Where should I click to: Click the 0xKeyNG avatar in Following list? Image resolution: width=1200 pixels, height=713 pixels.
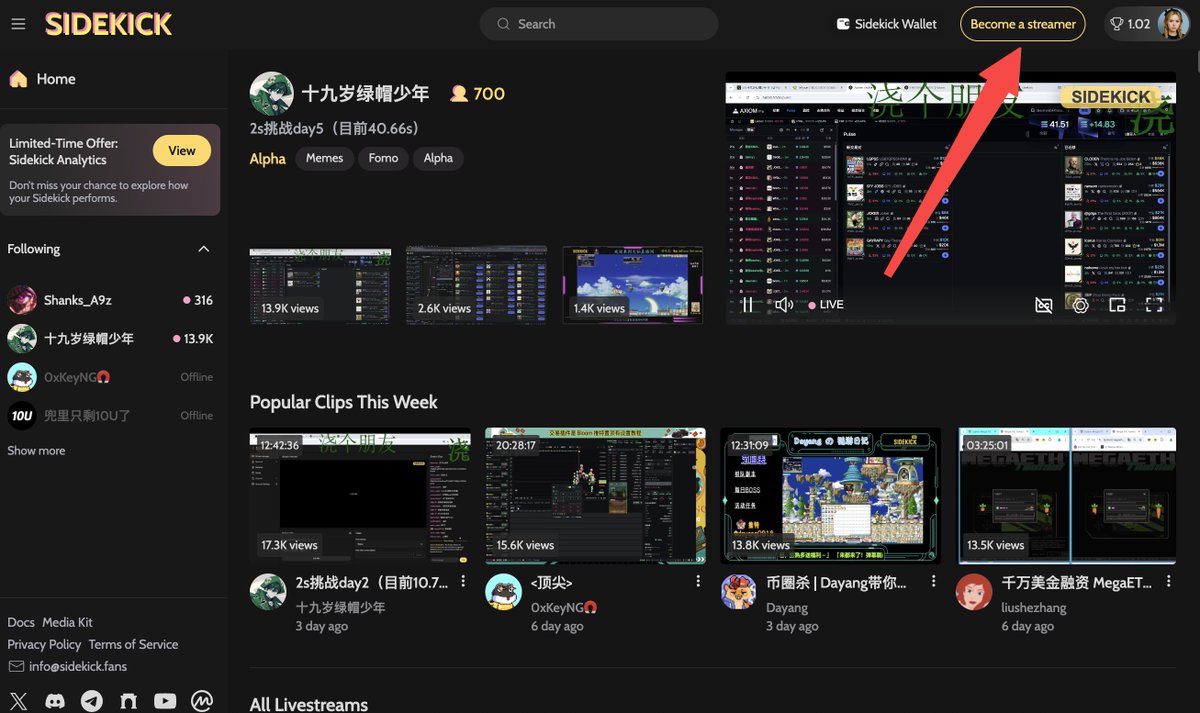[x=22, y=377]
